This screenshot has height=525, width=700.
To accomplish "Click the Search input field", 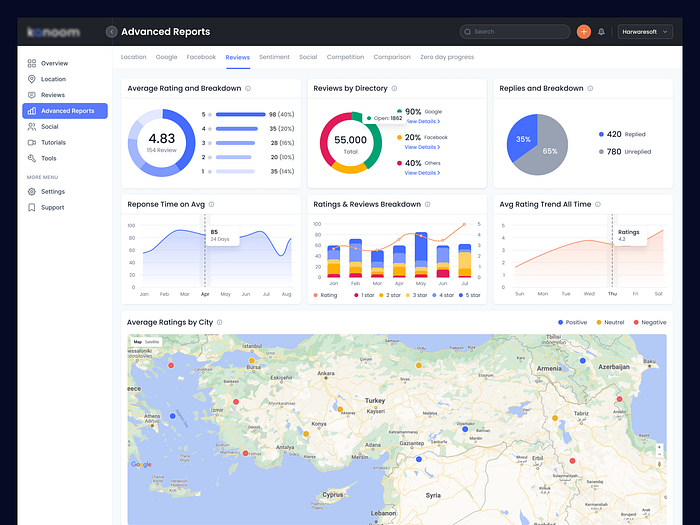I will point(515,32).
